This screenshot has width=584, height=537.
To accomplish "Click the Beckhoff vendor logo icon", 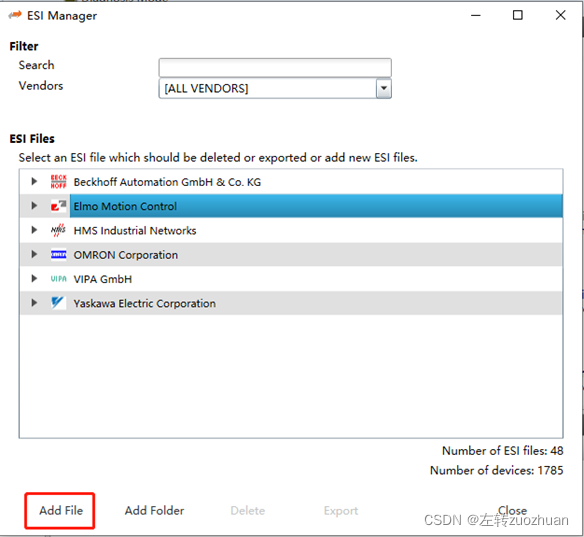I will point(58,182).
